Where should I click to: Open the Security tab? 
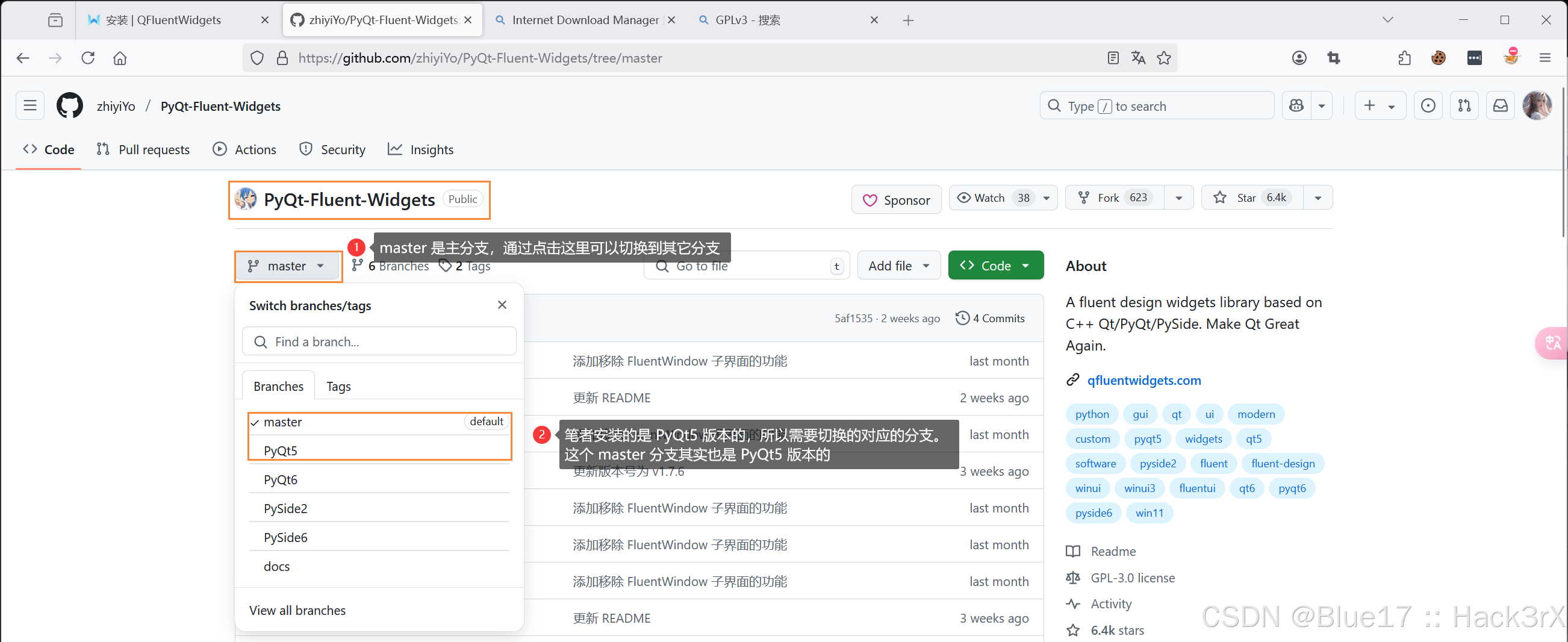pyautogui.click(x=332, y=149)
